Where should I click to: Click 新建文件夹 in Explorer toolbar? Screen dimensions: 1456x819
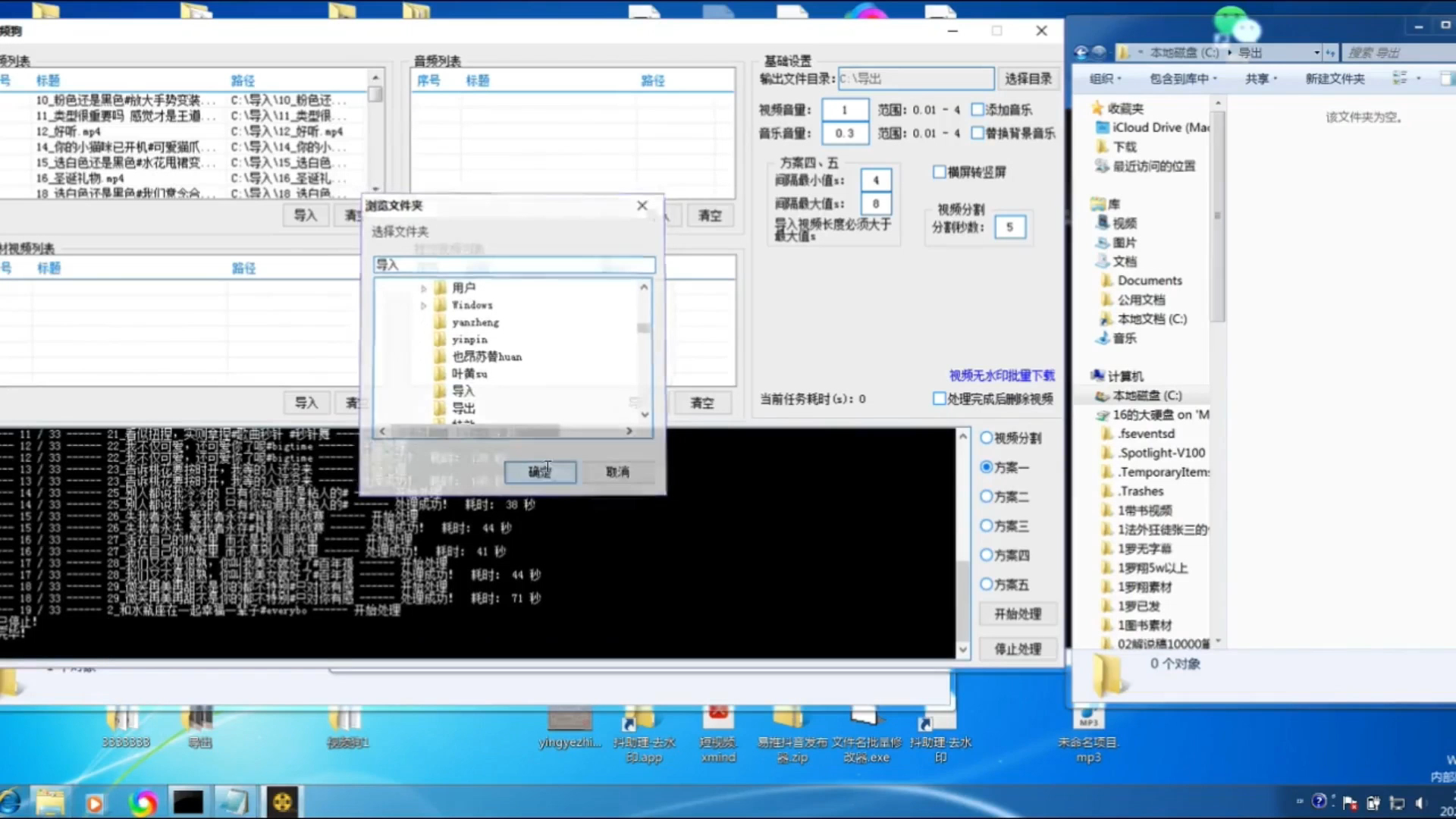(x=1335, y=78)
